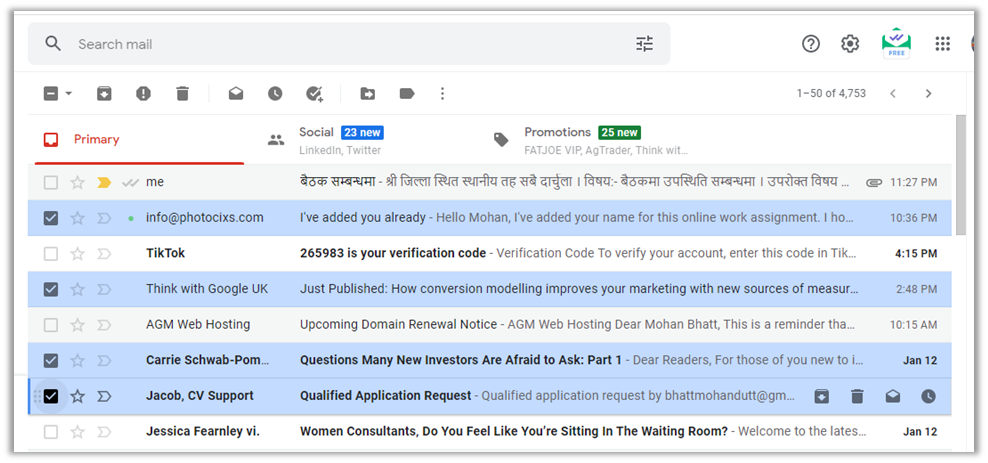Switch to the Primary tab
This screenshot has height=463, width=988.
point(139,140)
